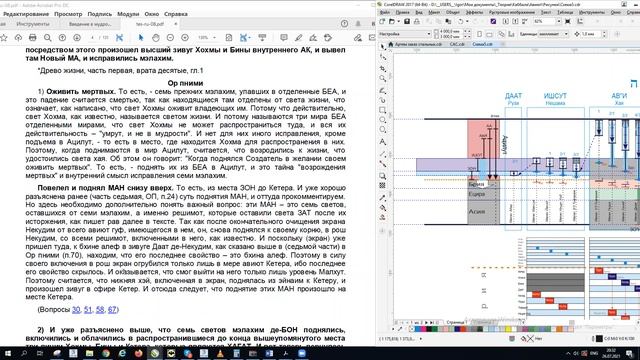Select the Rectangle tool in CorelDRAW
Screen dimensions: 640x360
(x=382, y=110)
